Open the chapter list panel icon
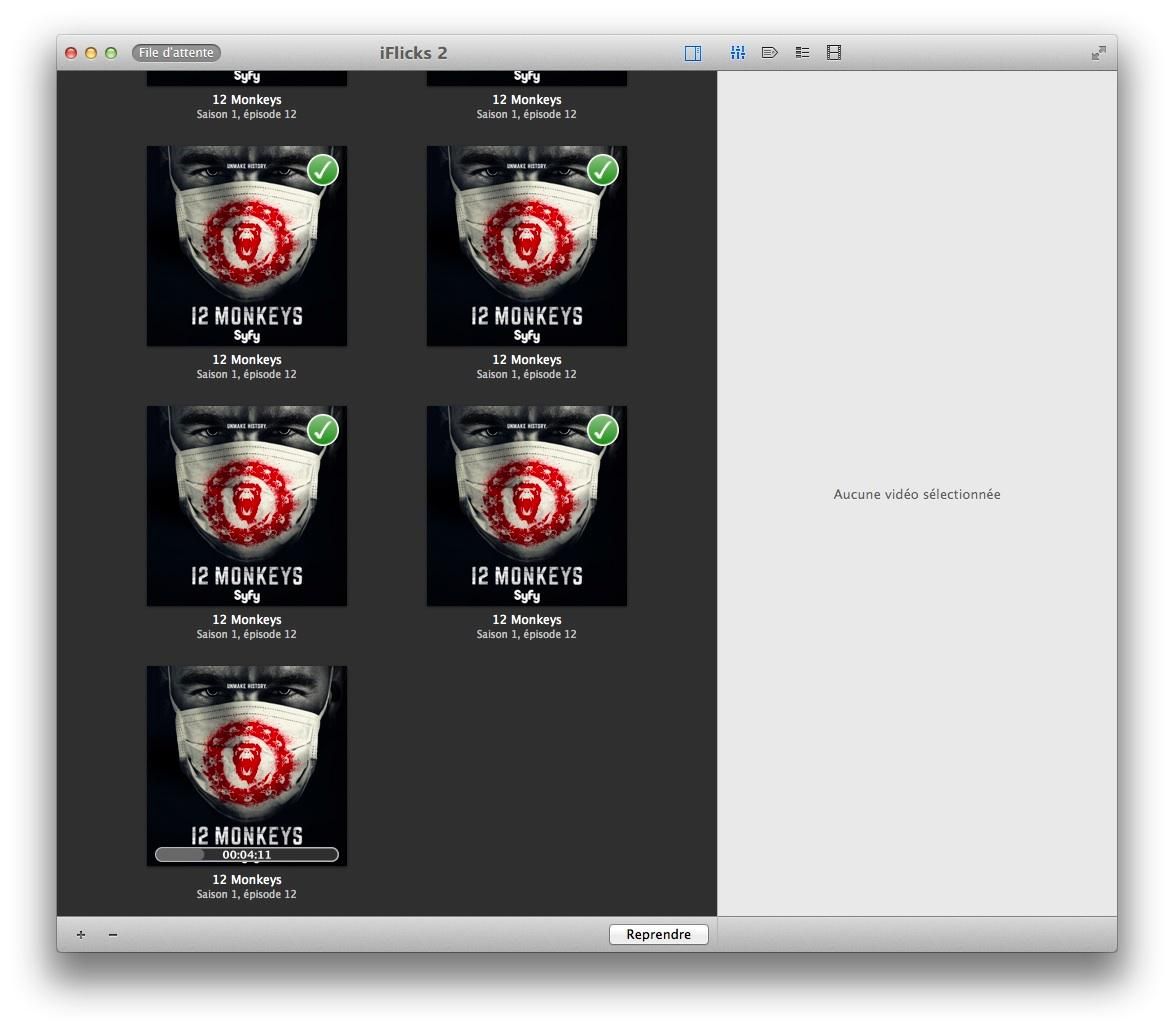The width and height of the screenshot is (1174, 1031). pos(802,52)
